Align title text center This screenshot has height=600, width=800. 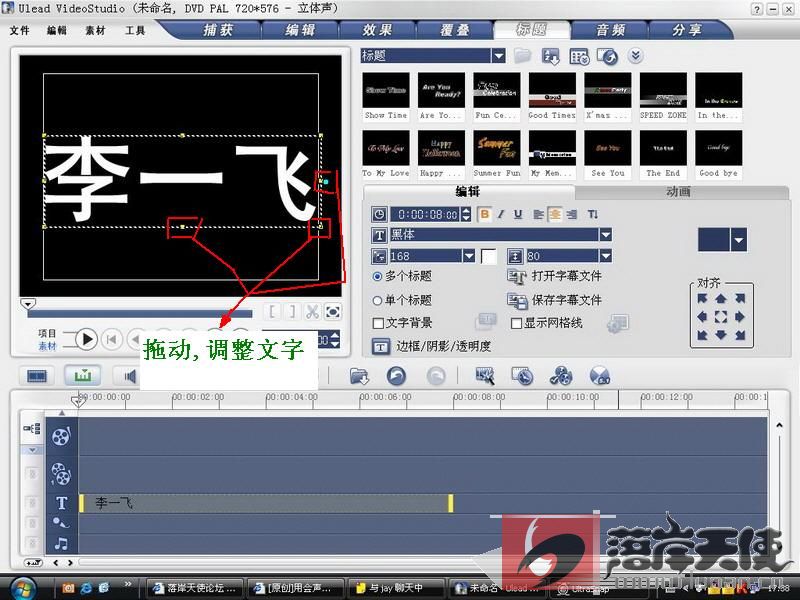pyautogui.click(x=555, y=214)
